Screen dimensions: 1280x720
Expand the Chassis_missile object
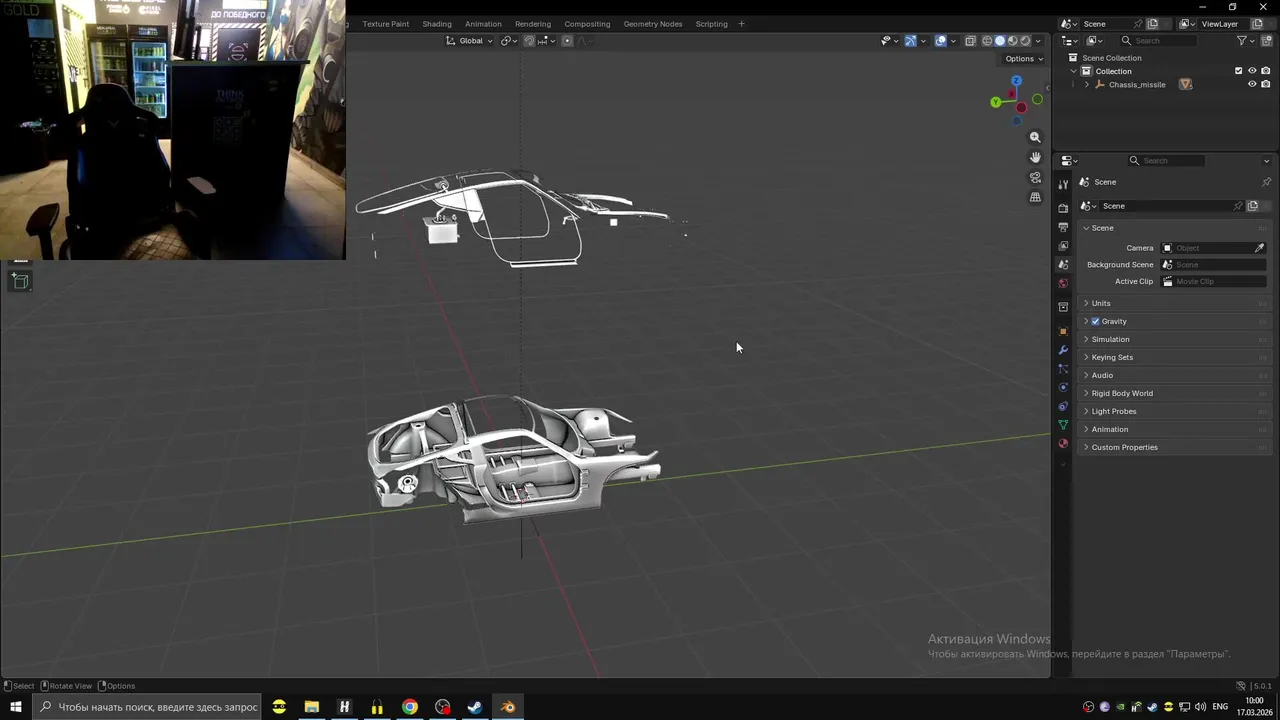pos(1087,84)
